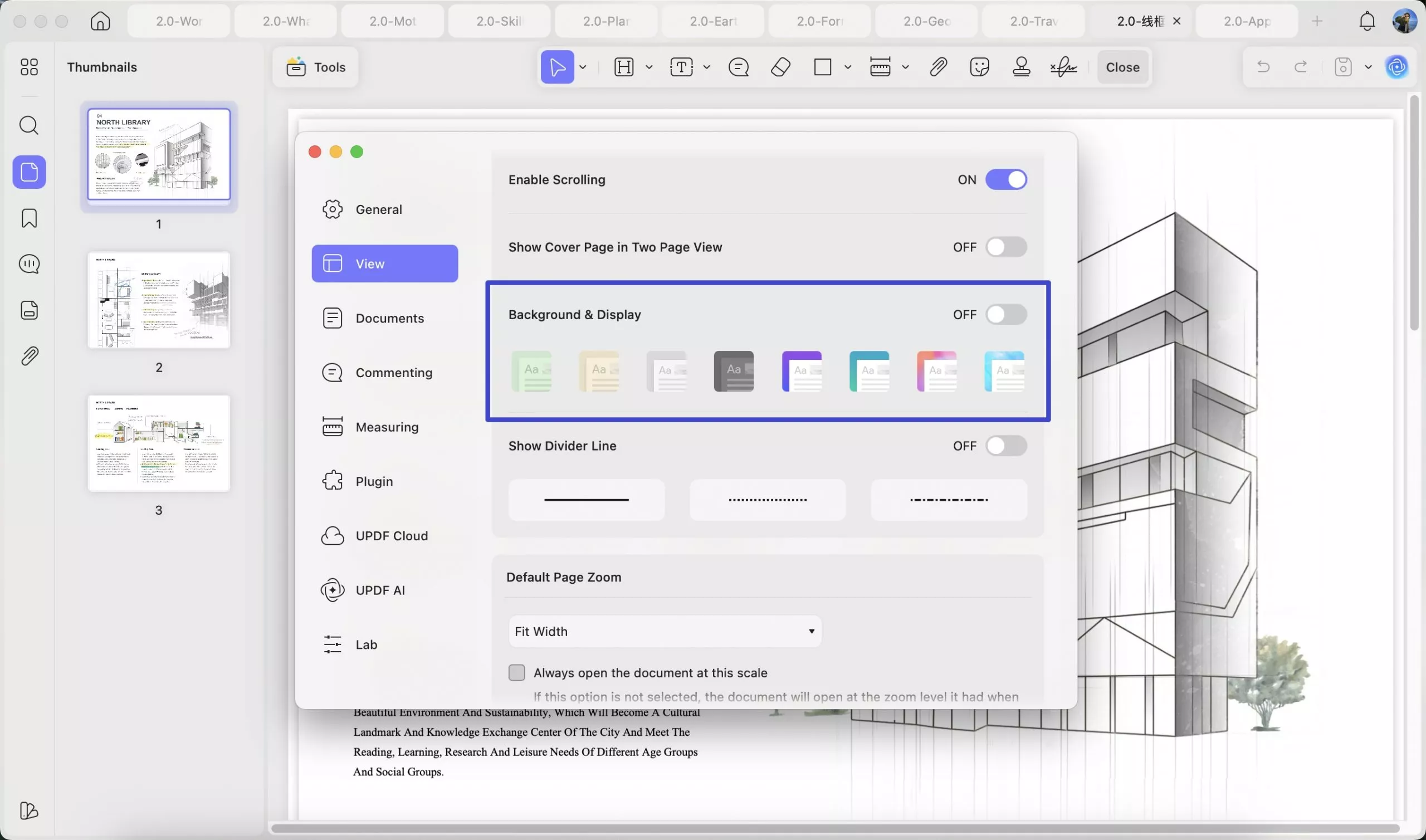Select the highlight text tool

click(623, 67)
